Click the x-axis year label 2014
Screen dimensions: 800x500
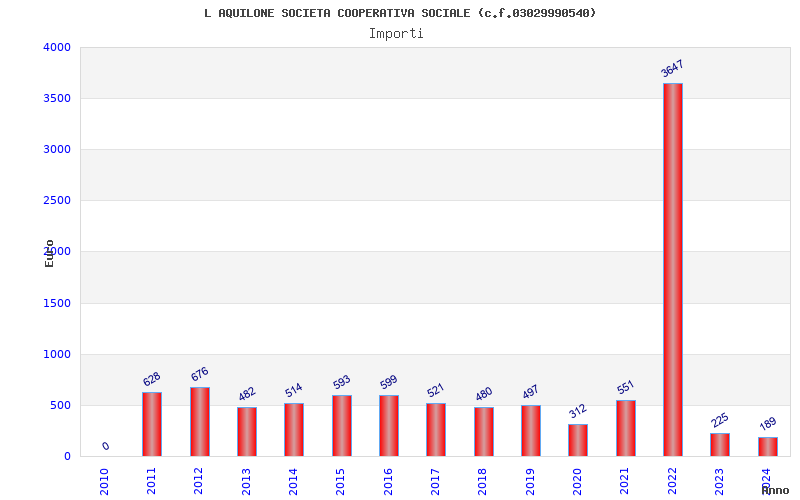293,481
